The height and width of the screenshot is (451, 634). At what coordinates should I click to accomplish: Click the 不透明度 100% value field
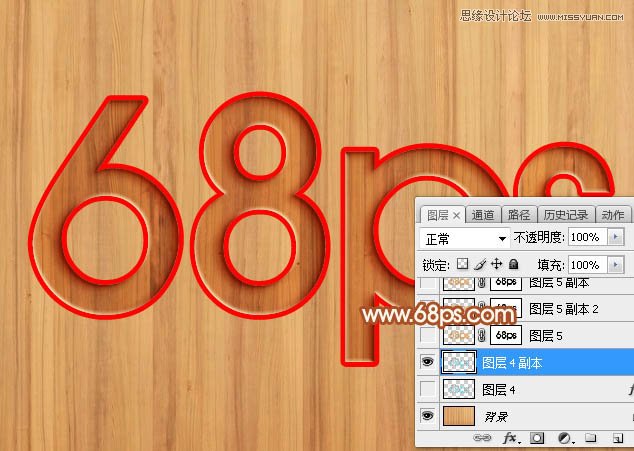588,237
